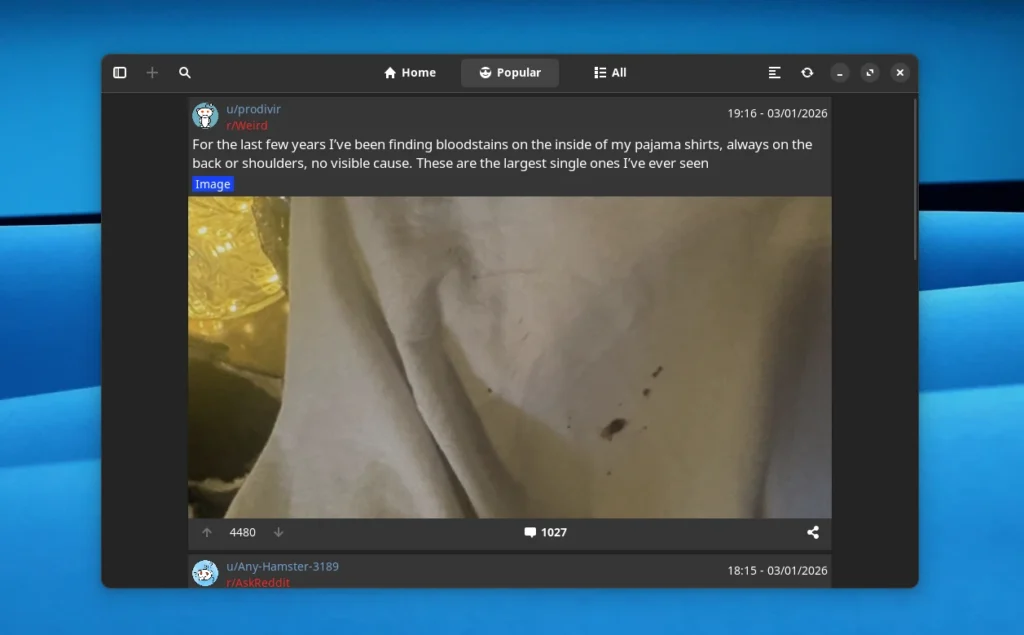The height and width of the screenshot is (635, 1024).
Task: Open the sort options menu icon
Action: (x=774, y=73)
